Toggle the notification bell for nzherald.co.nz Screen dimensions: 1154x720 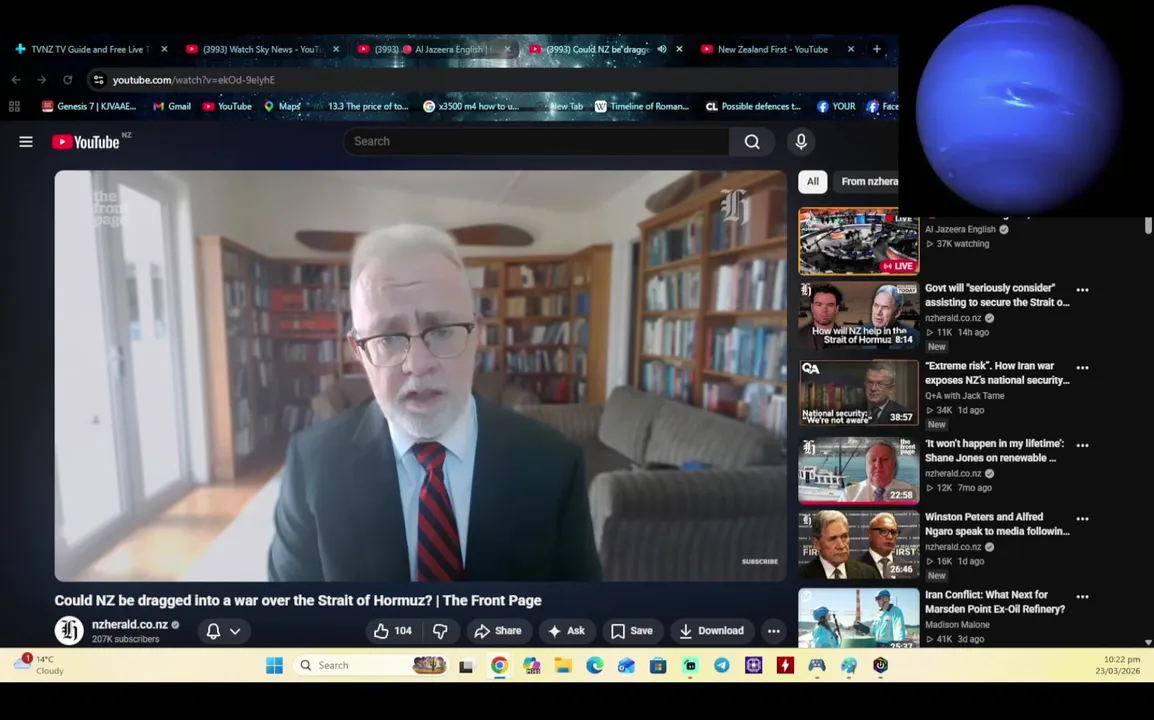(x=213, y=631)
